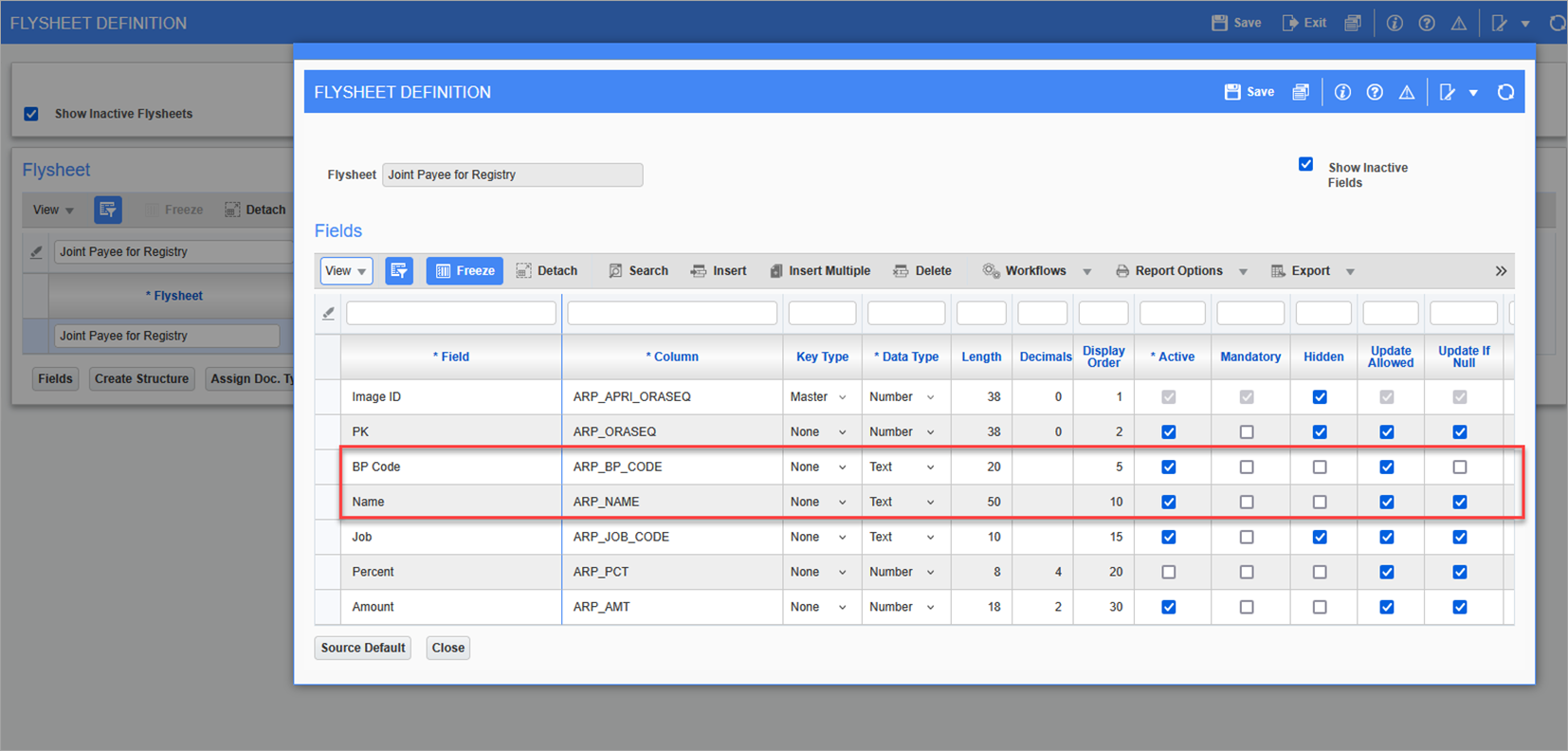The height and width of the screenshot is (751, 1568).
Task: Open help question mark in dialog header
Action: [1375, 92]
